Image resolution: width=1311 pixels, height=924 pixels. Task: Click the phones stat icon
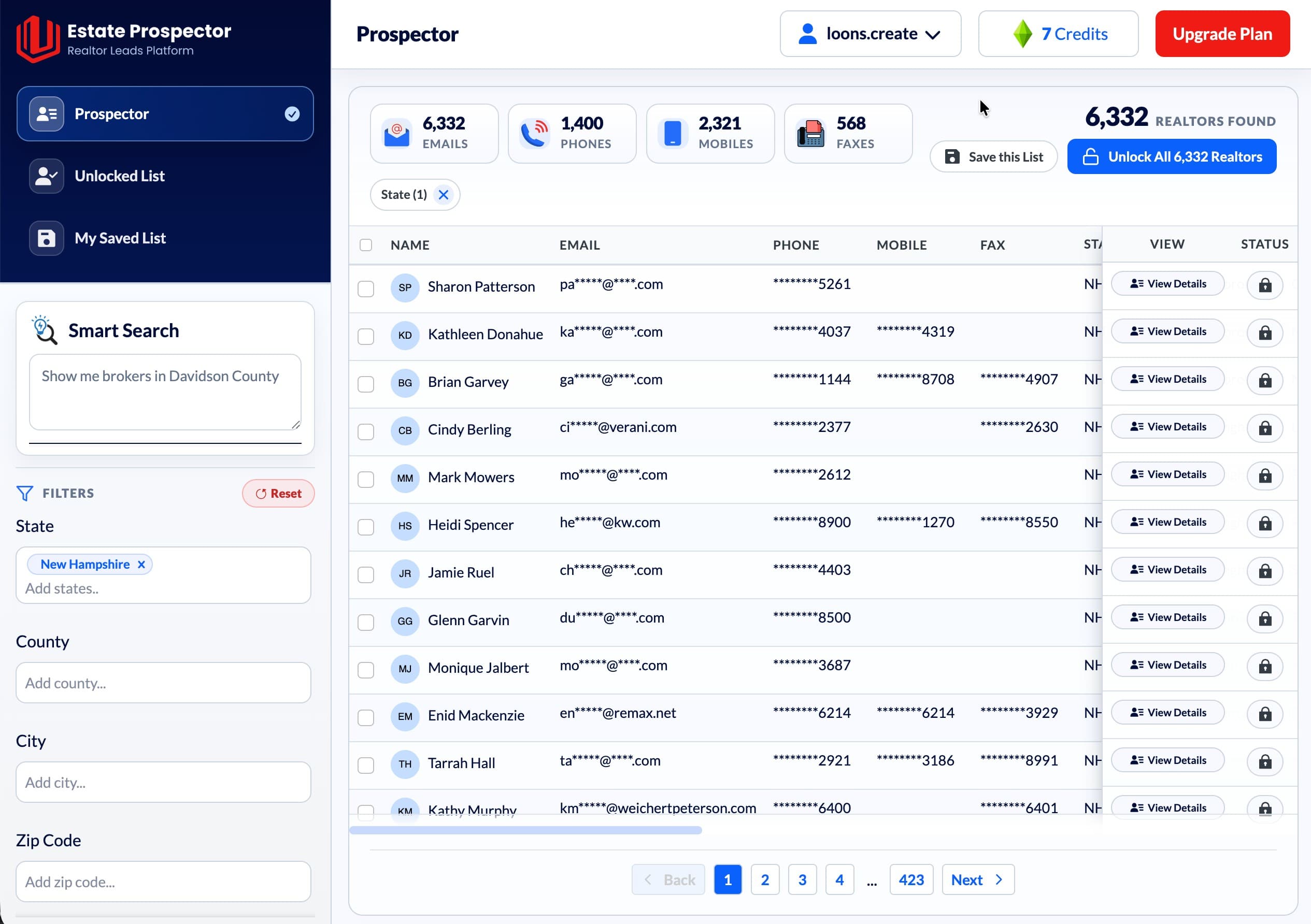[534, 133]
